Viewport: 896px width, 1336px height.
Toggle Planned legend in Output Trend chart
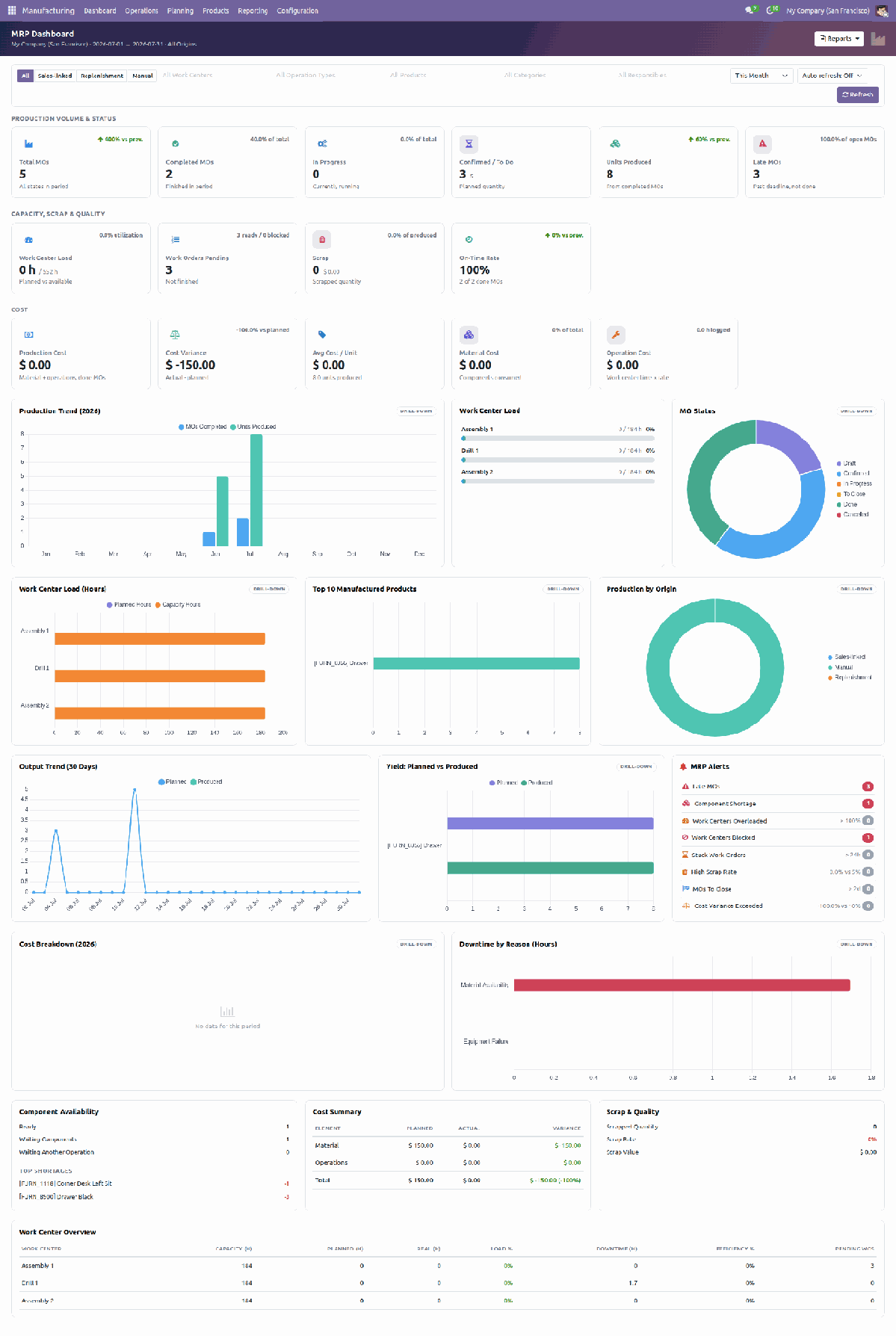pos(173,782)
